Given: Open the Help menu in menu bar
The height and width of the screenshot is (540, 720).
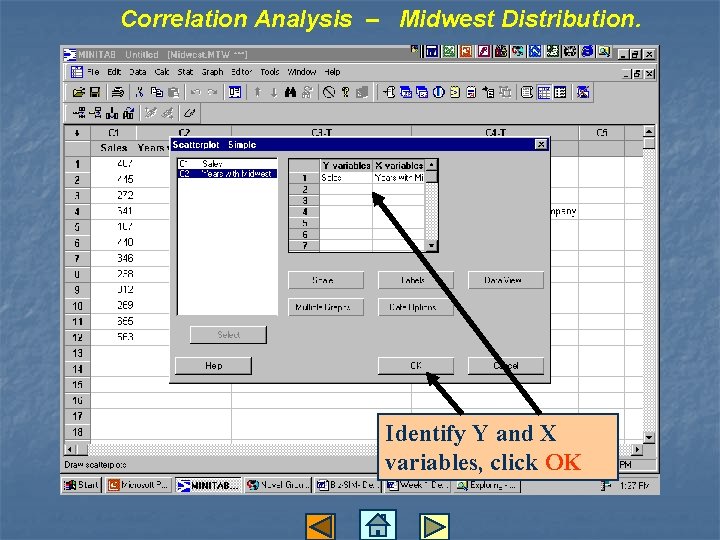Looking at the screenshot, I should [332, 72].
